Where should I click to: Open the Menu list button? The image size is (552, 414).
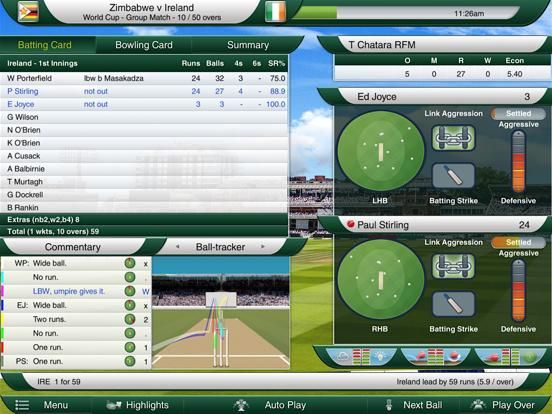tap(39, 405)
